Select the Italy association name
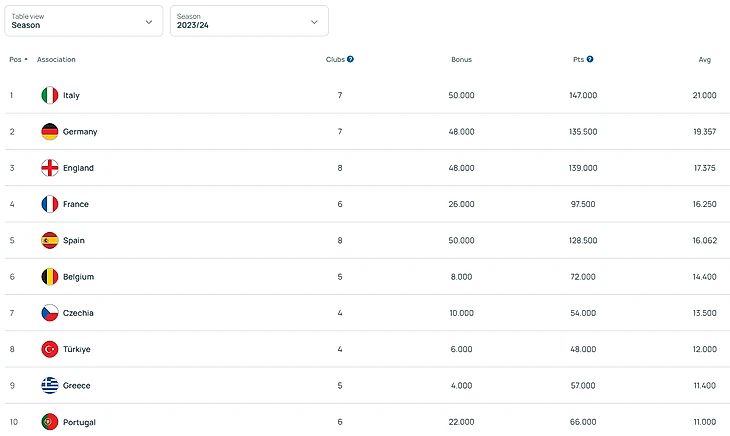The image size is (730, 436). 71,95
